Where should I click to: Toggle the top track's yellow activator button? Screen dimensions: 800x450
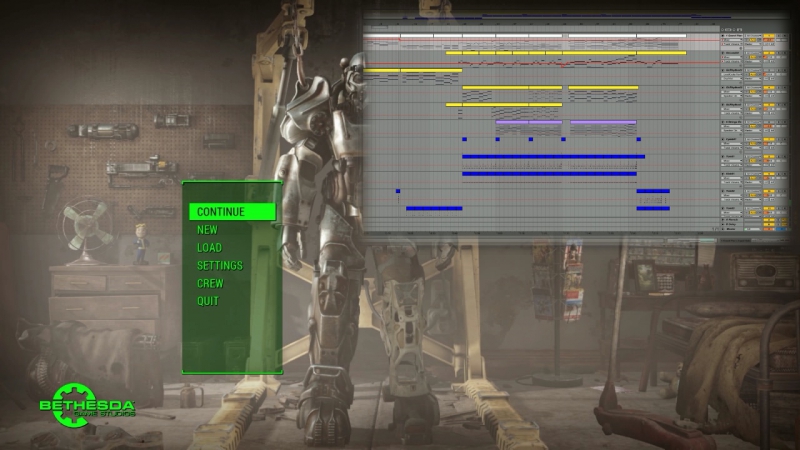coord(769,36)
